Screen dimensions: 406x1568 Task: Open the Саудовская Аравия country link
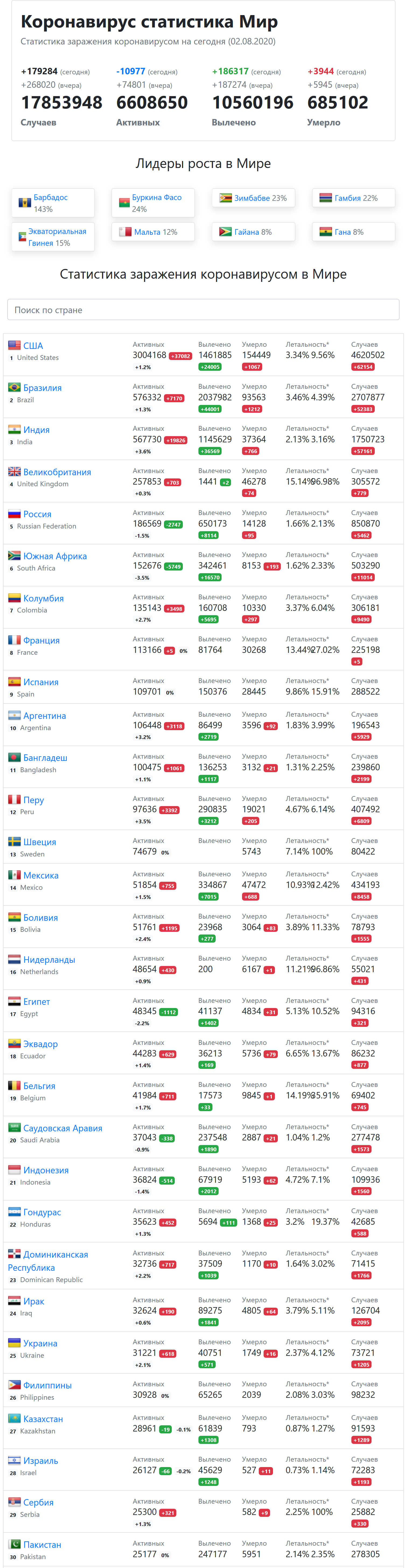[x=63, y=1128]
